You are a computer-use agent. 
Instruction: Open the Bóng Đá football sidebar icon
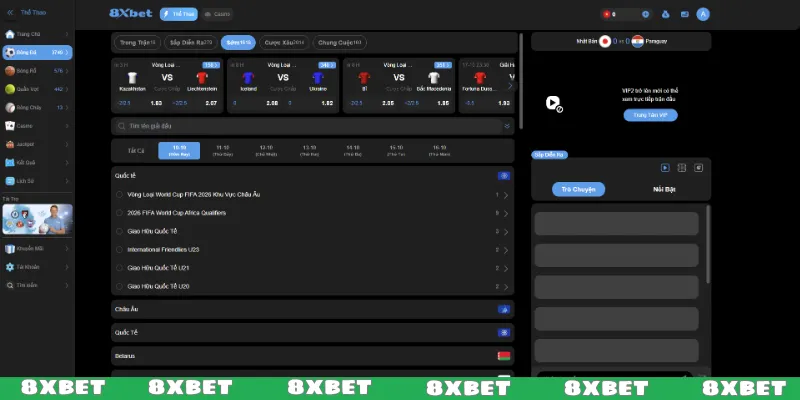point(9,52)
